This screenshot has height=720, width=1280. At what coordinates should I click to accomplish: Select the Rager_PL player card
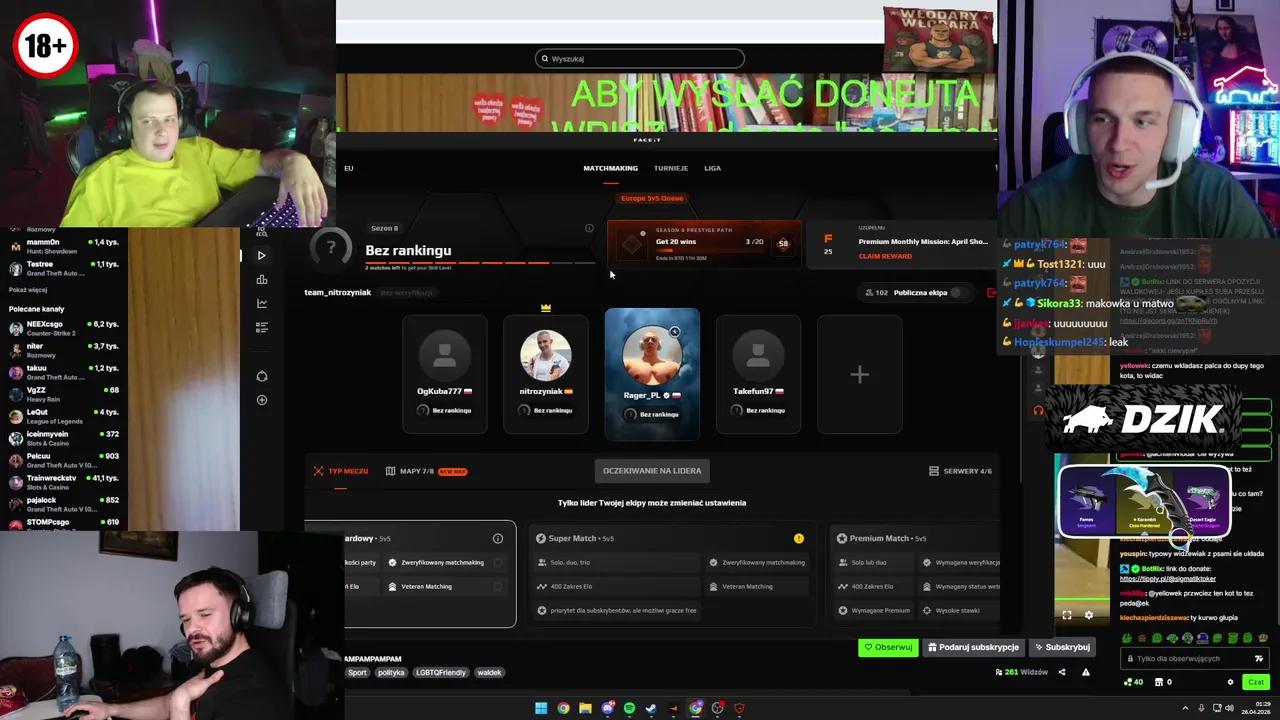point(652,374)
